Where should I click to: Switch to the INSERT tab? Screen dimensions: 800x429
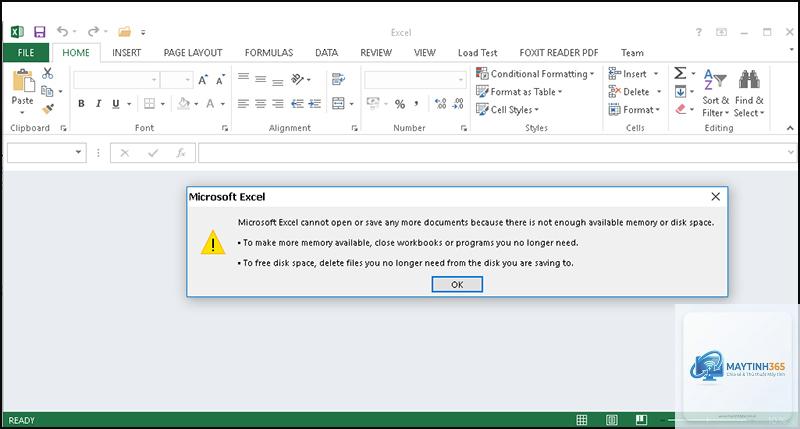[x=127, y=53]
